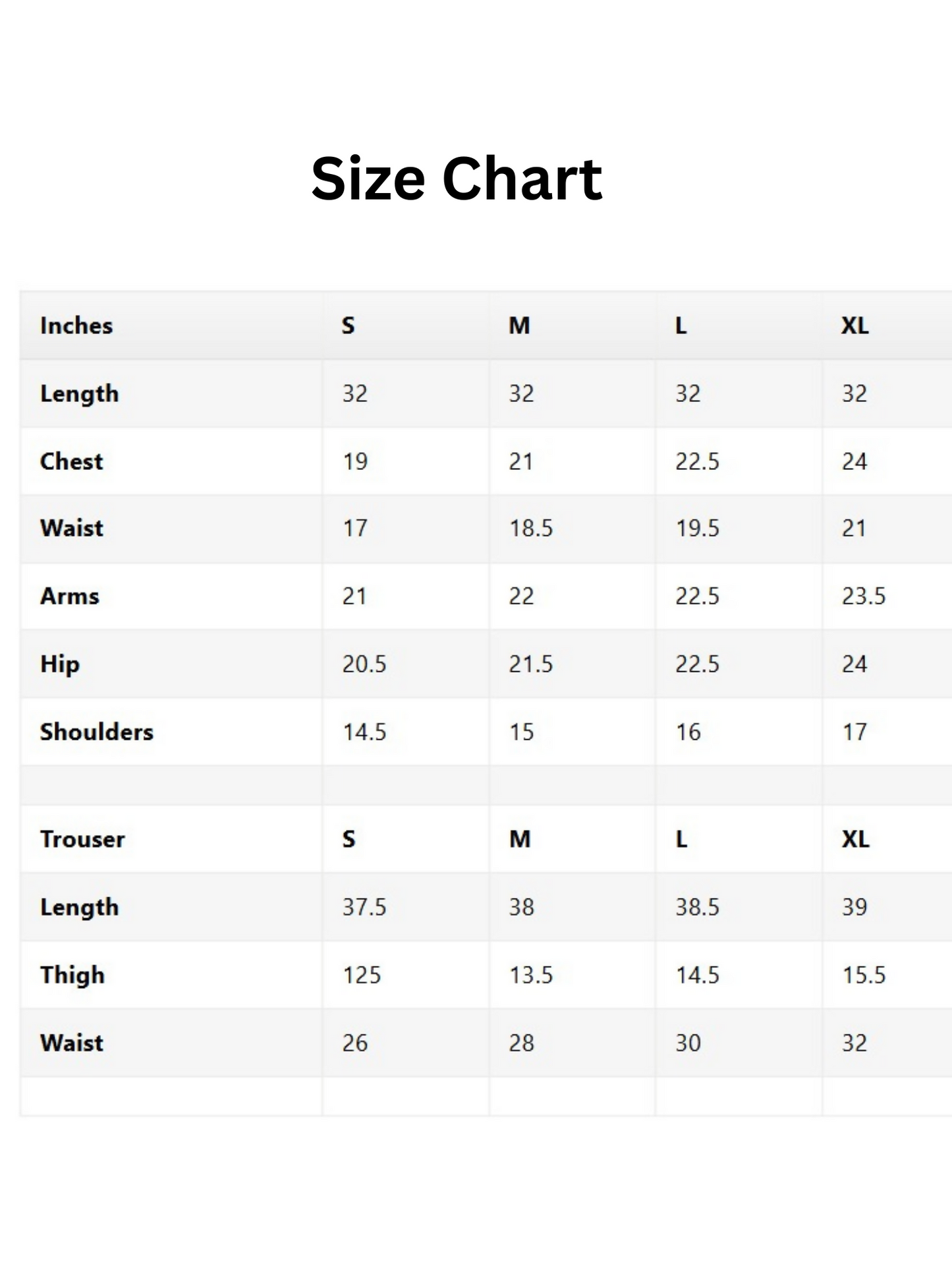Select the M header in Trouser table

tap(520, 840)
